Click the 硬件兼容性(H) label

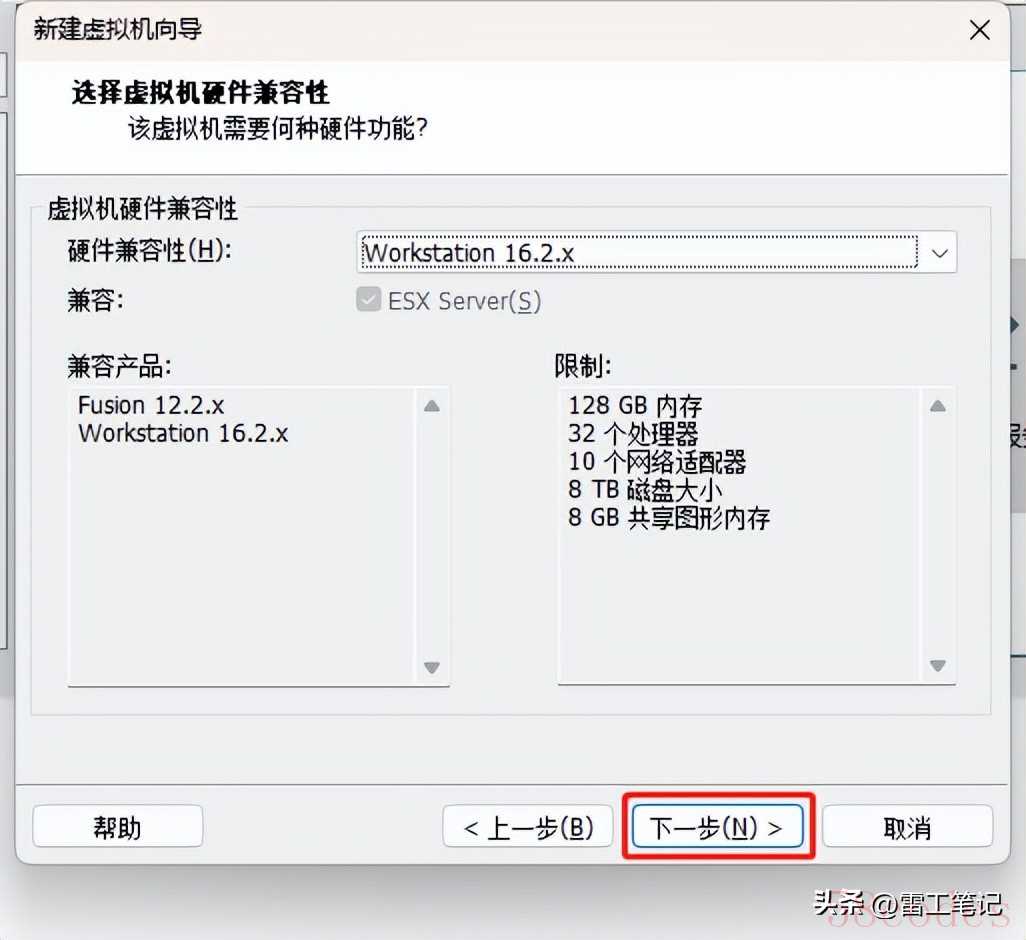[x=149, y=250]
